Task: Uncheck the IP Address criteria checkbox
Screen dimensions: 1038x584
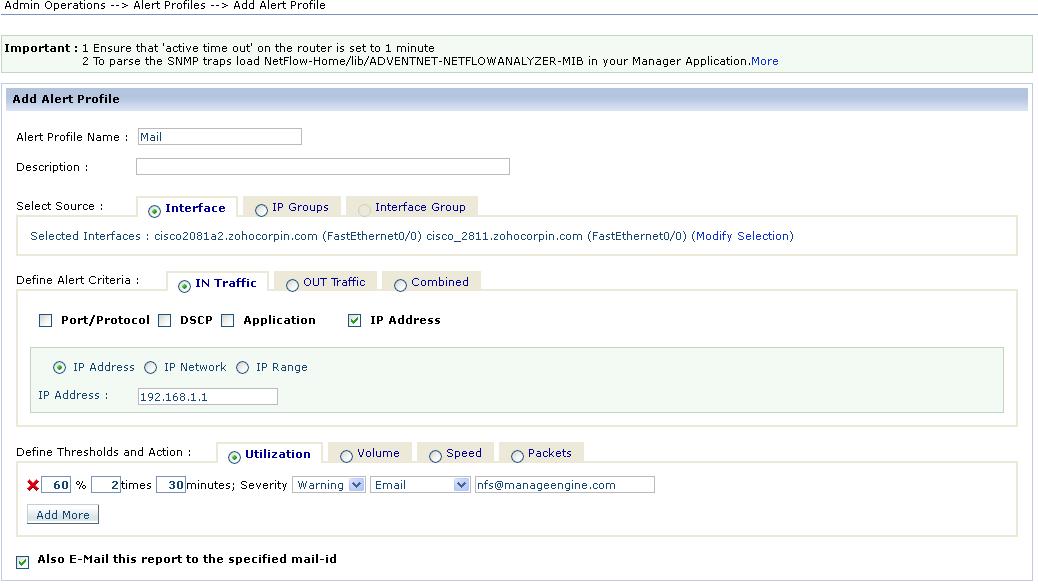Action: pyautogui.click(x=355, y=320)
